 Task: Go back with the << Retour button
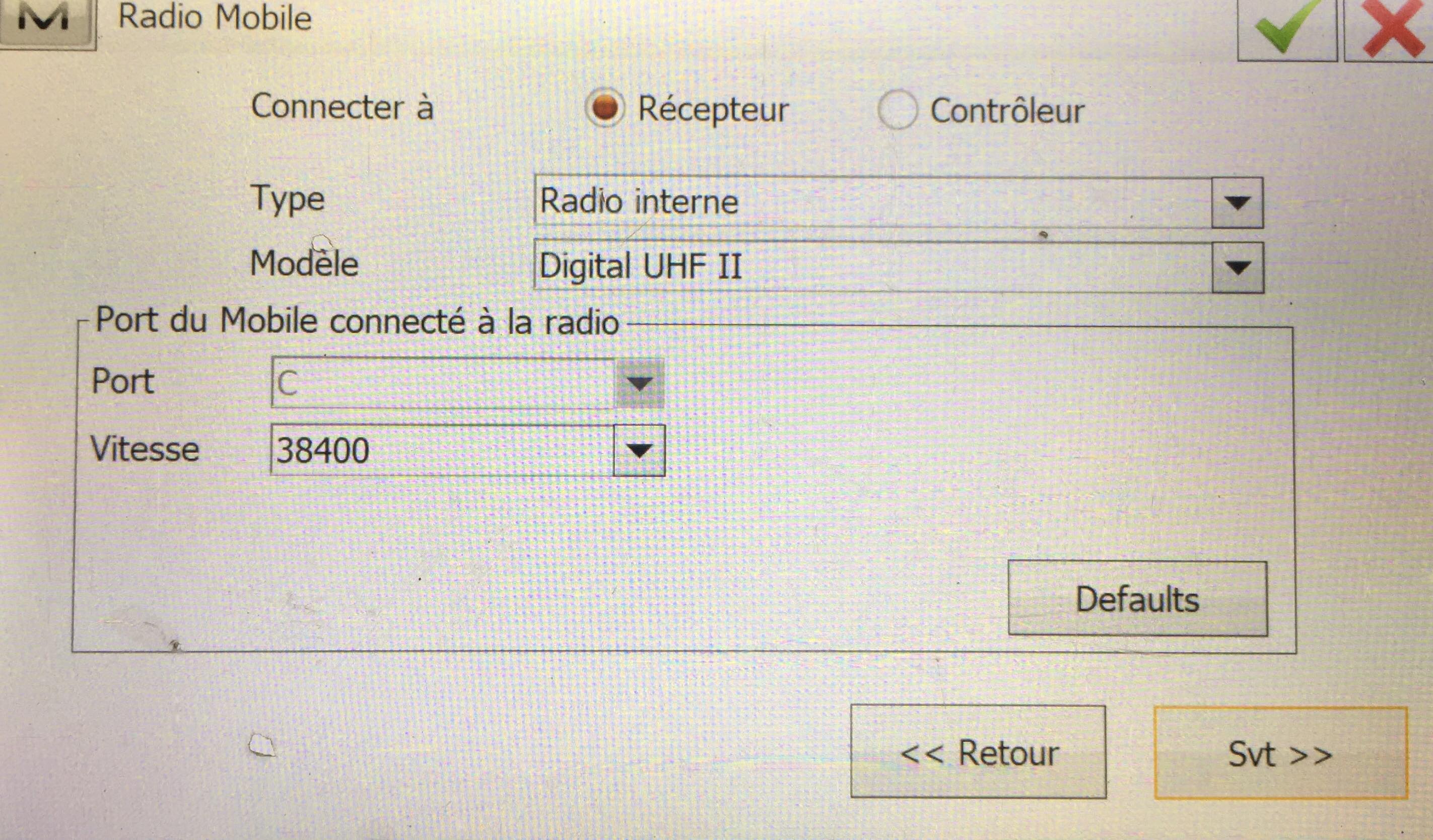click(x=978, y=752)
